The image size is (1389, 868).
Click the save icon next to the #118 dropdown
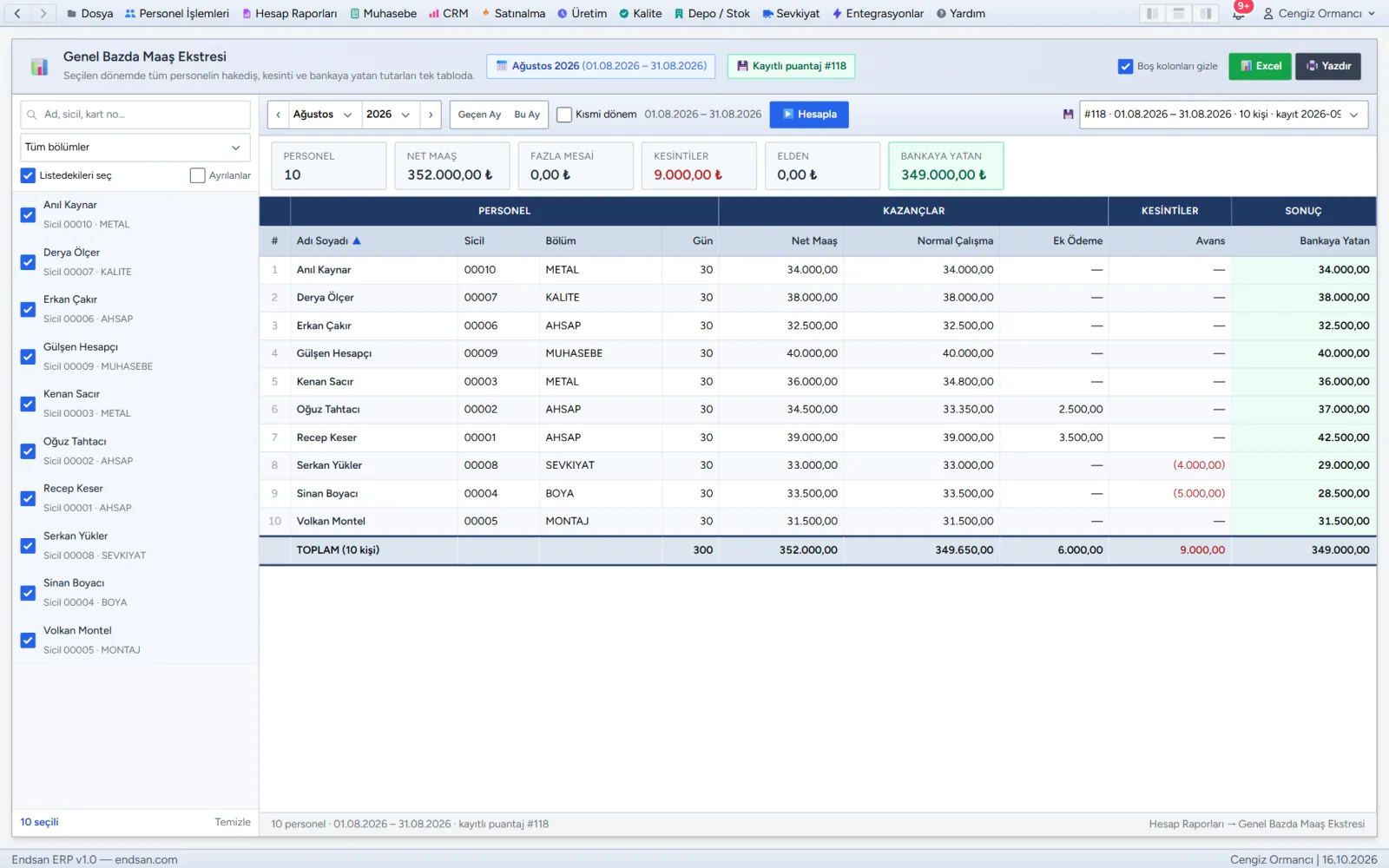tap(1068, 115)
